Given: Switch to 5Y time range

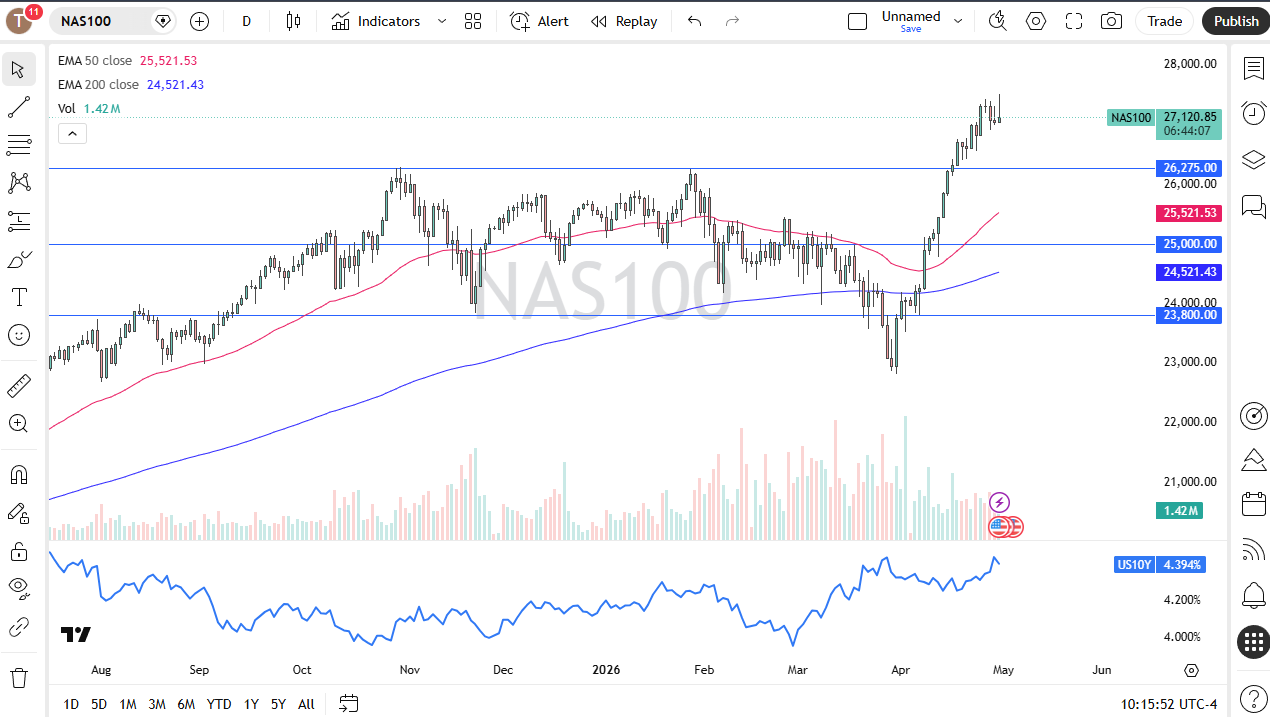Looking at the screenshot, I should click(278, 704).
